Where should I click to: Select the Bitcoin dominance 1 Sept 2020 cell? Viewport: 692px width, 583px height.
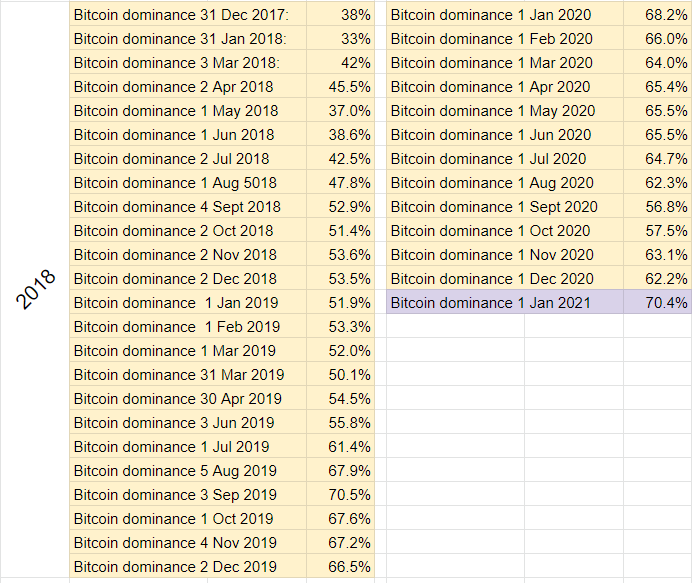tap(505, 207)
